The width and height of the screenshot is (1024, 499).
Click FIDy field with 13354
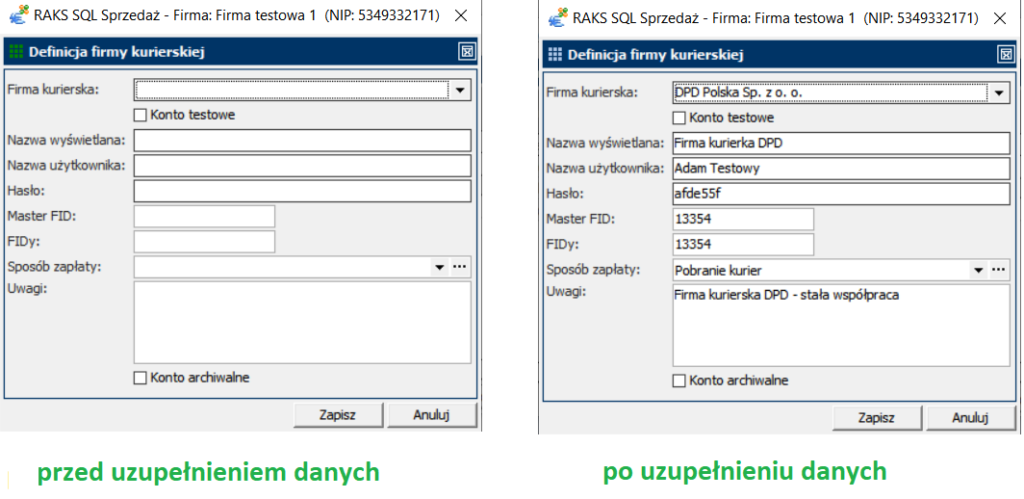(x=743, y=244)
